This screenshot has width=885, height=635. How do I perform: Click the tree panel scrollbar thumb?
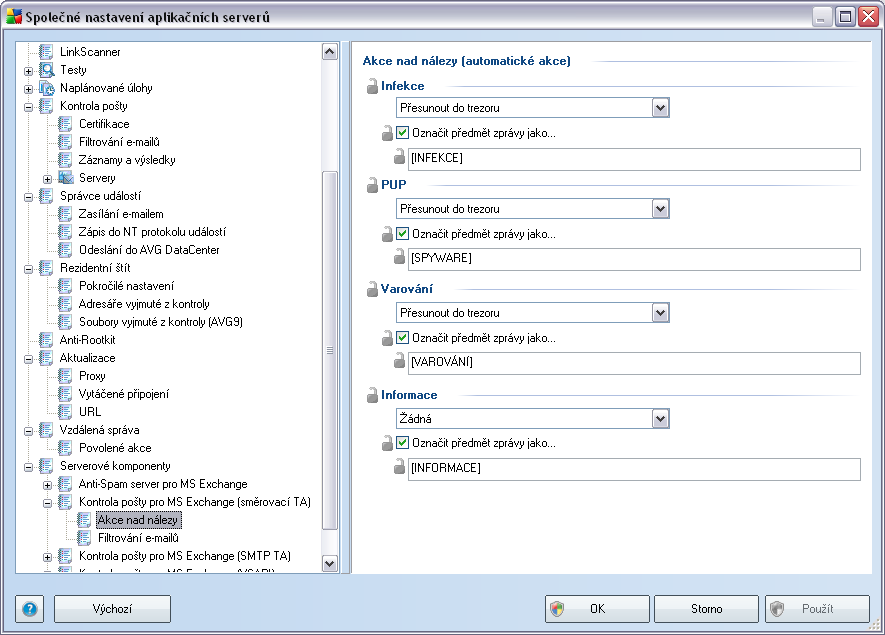click(x=330, y=351)
